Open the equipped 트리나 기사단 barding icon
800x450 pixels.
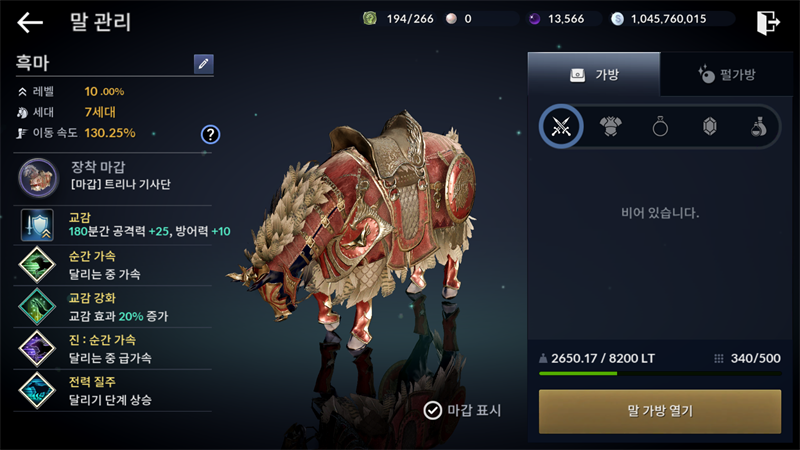pyautogui.click(x=38, y=178)
